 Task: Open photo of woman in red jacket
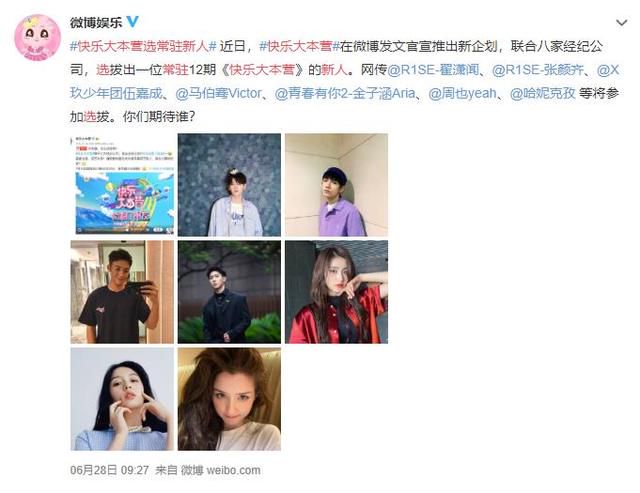[x=336, y=292]
